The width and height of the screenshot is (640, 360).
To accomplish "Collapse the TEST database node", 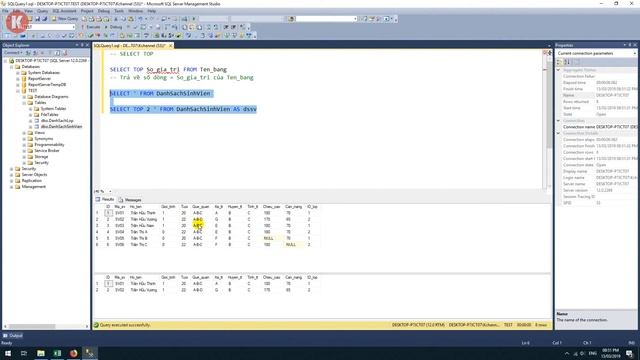I will pyautogui.click(x=18, y=91).
